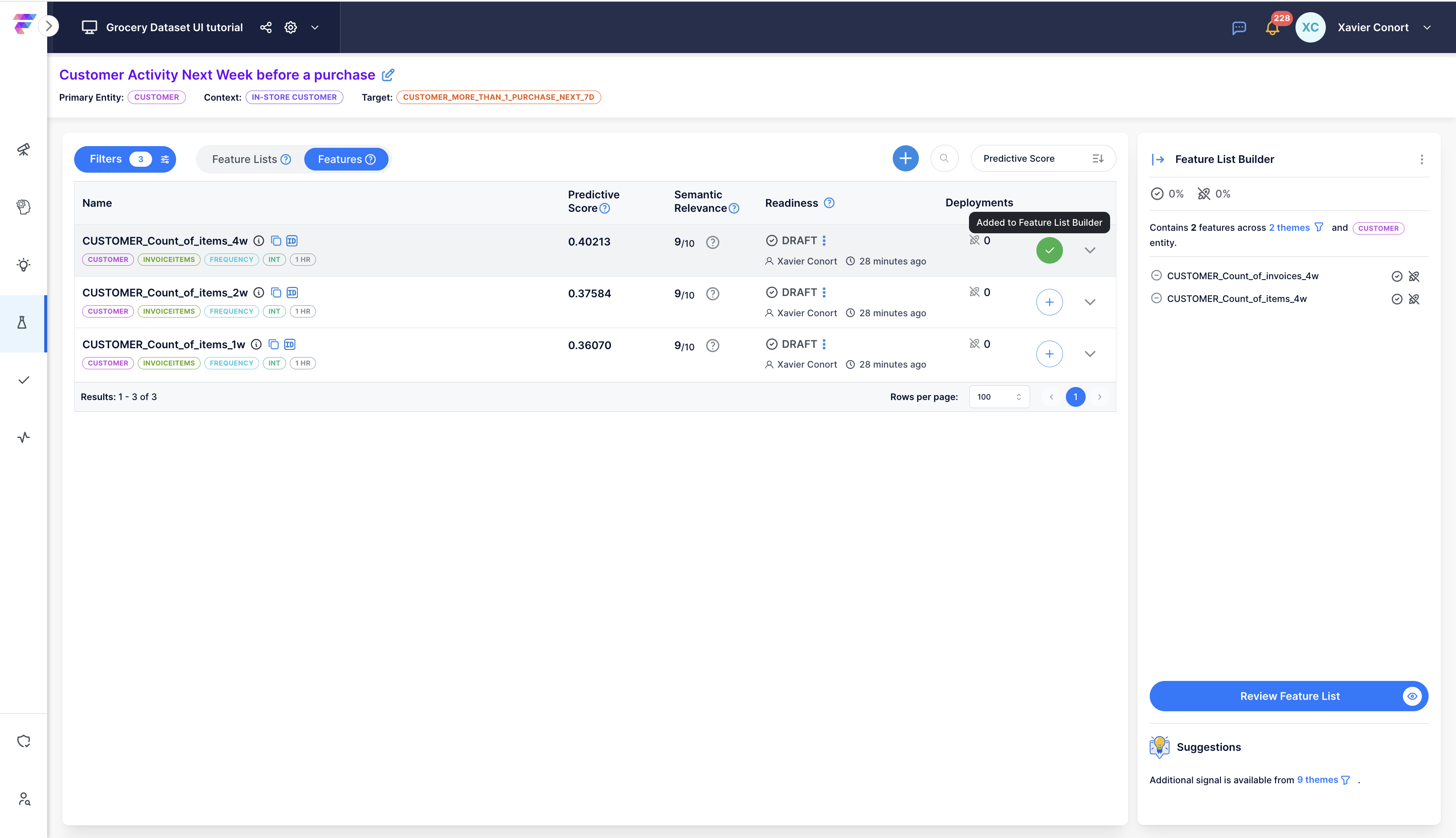Click Semantic Relevance column help icon
The height and width of the screenshot is (838, 1456).
tap(734, 208)
